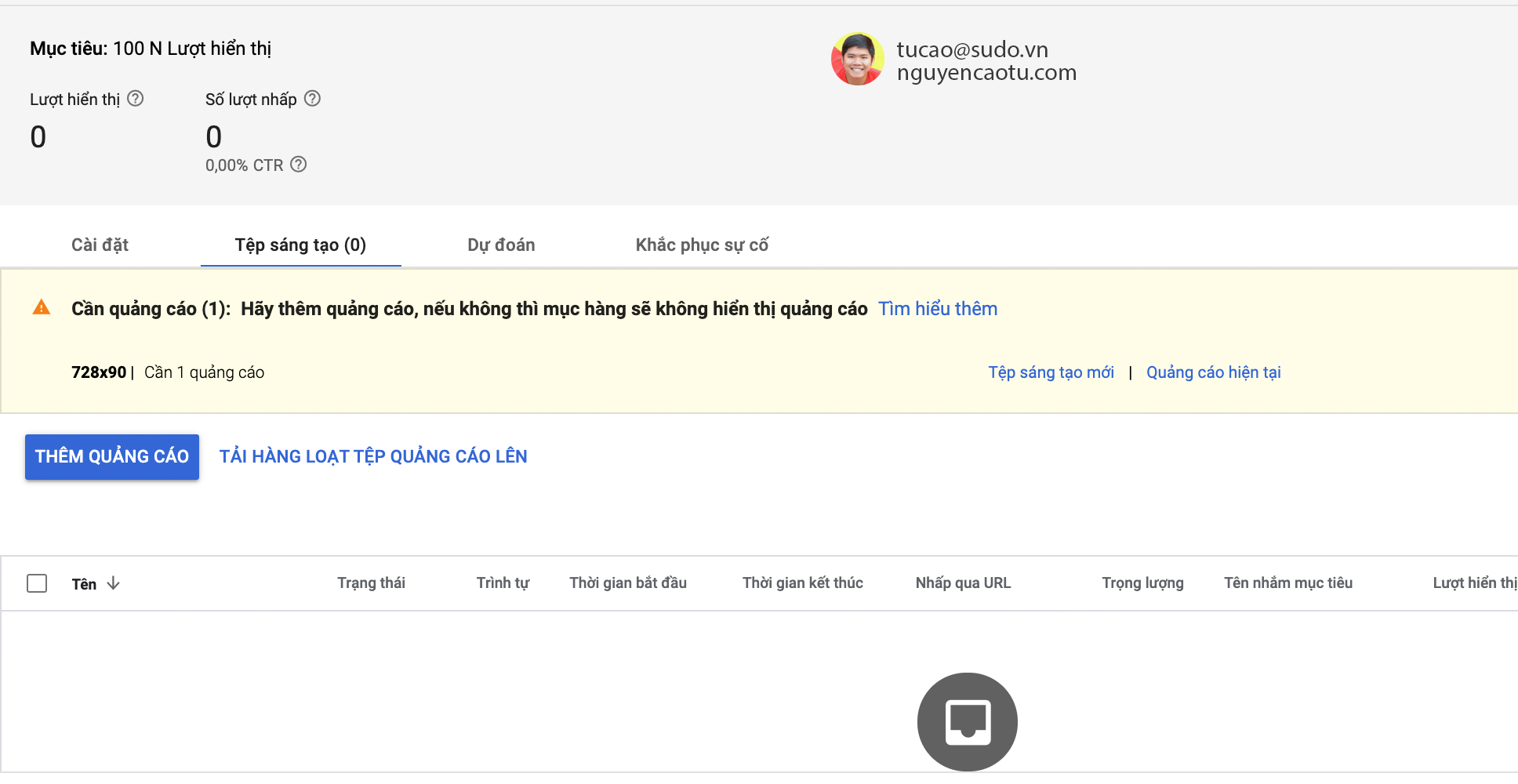Screen dimensions: 1518x784
Task: Click help icon beside Lượt hiển thị
Action: pyautogui.click(x=136, y=99)
